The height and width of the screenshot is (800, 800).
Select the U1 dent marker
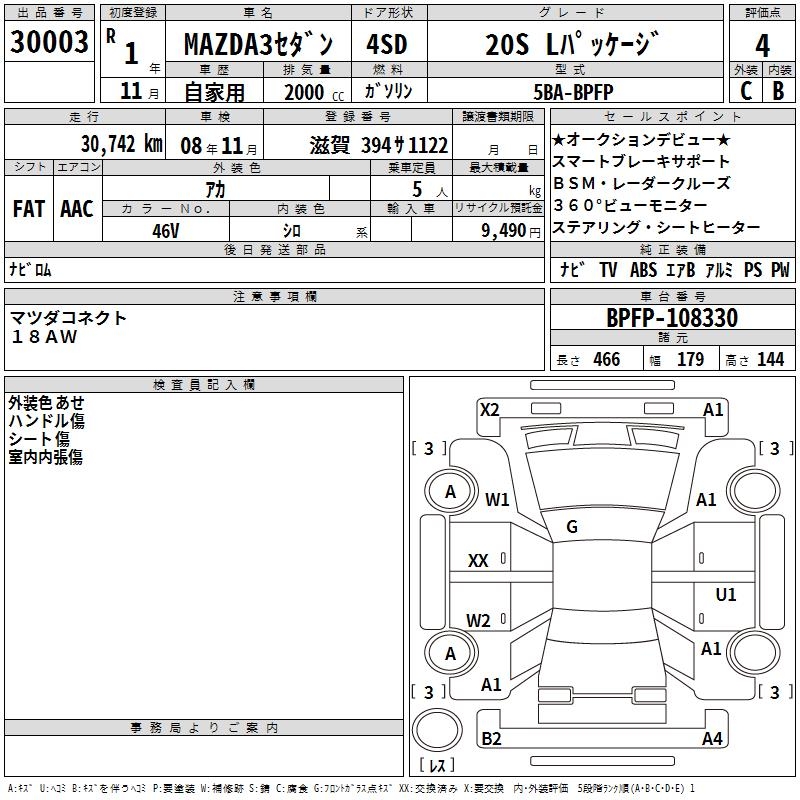(726, 594)
